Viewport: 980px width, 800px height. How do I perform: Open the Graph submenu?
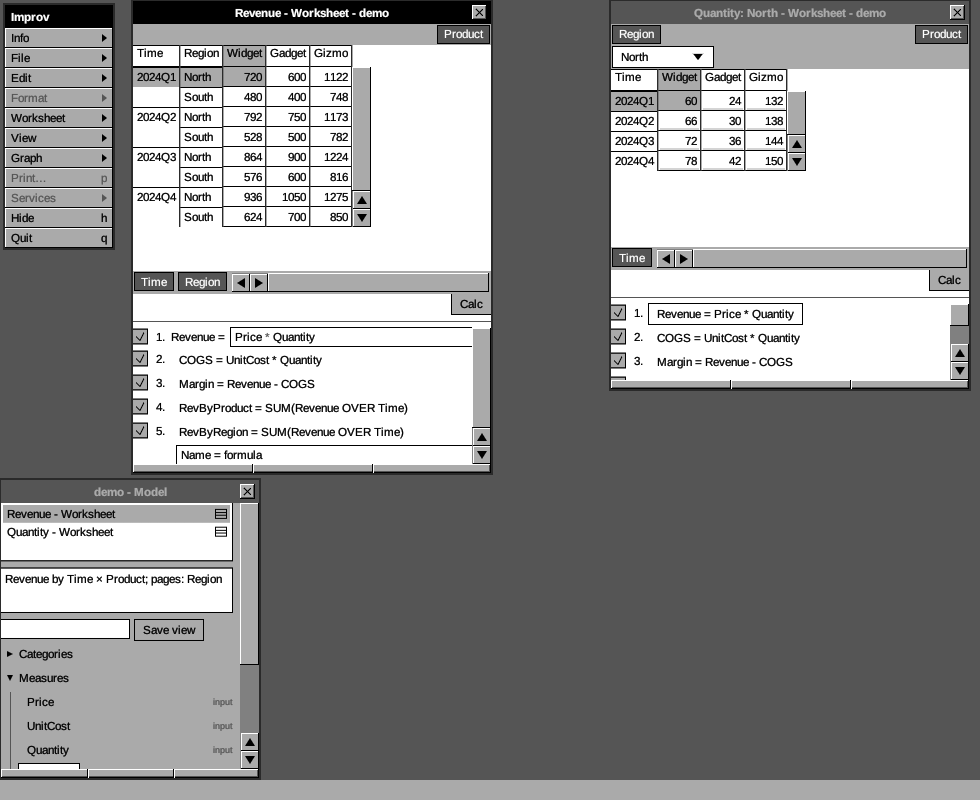[x=59, y=158]
